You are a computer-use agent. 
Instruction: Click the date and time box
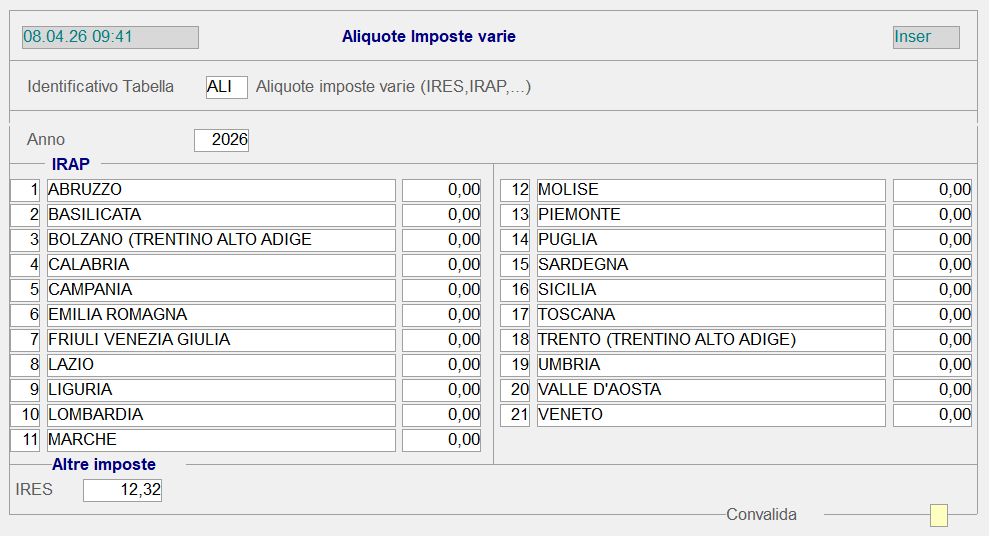click(x=110, y=37)
